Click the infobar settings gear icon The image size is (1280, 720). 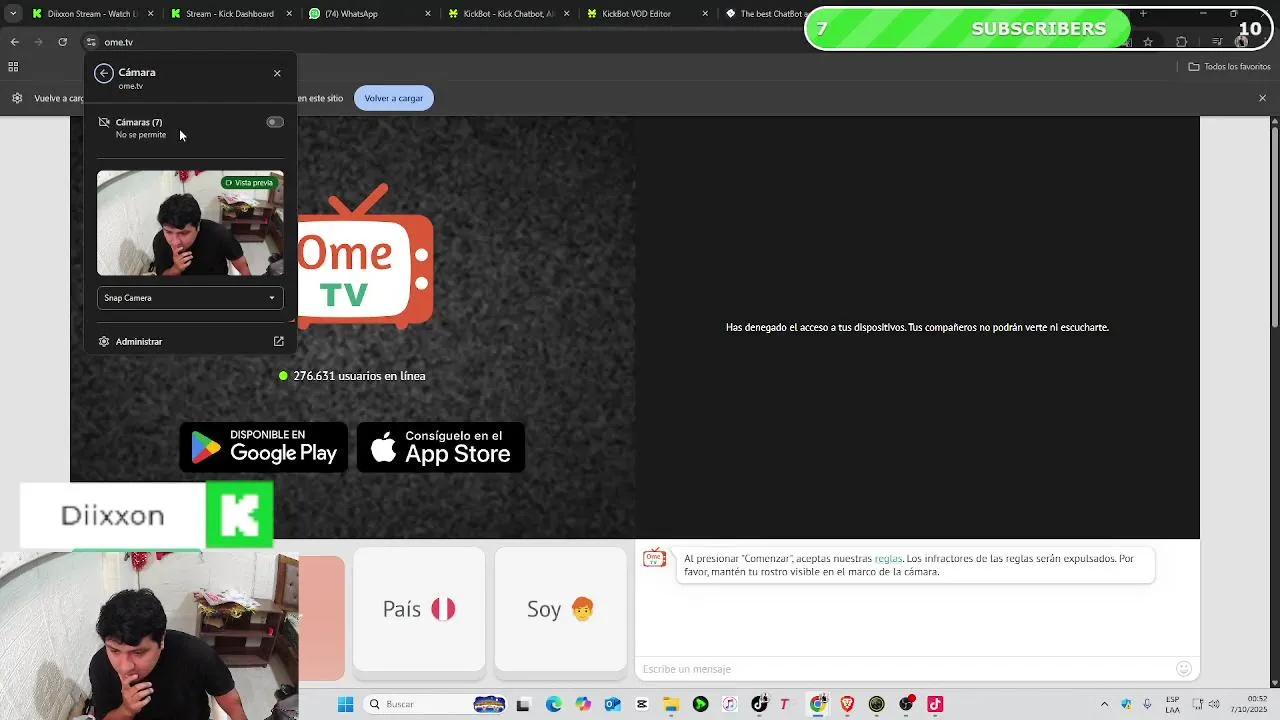(x=17, y=98)
